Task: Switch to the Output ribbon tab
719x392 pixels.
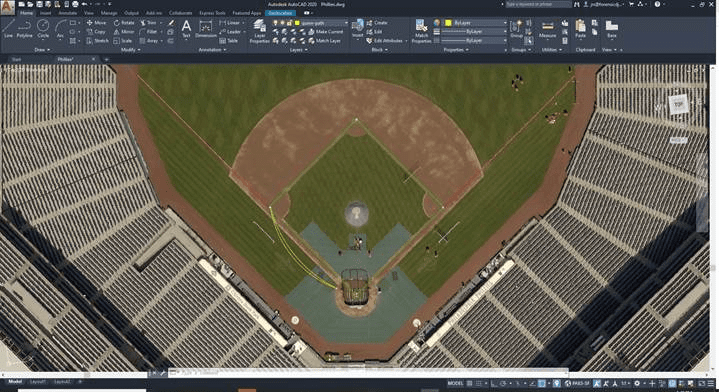Action: coord(131,13)
